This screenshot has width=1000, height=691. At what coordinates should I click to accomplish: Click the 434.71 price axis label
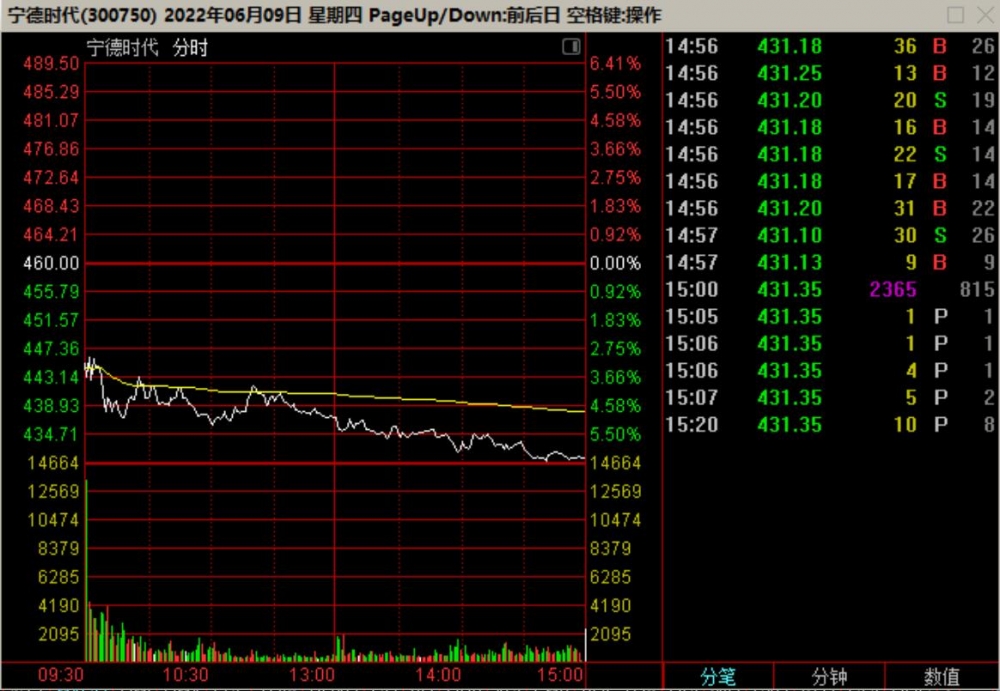(51, 435)
